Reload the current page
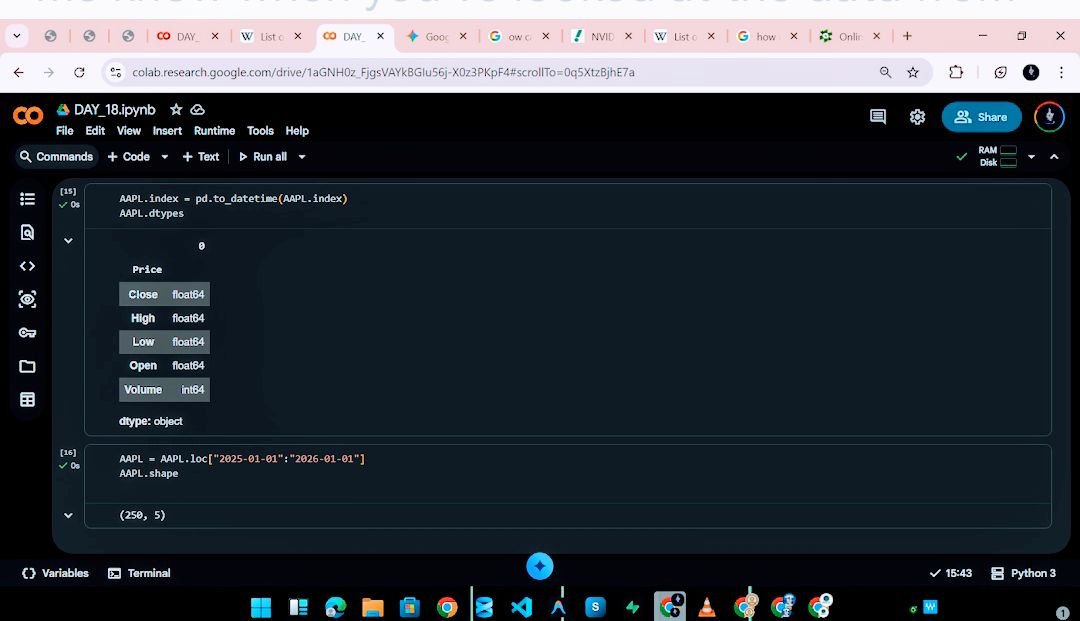 [79, 72]
